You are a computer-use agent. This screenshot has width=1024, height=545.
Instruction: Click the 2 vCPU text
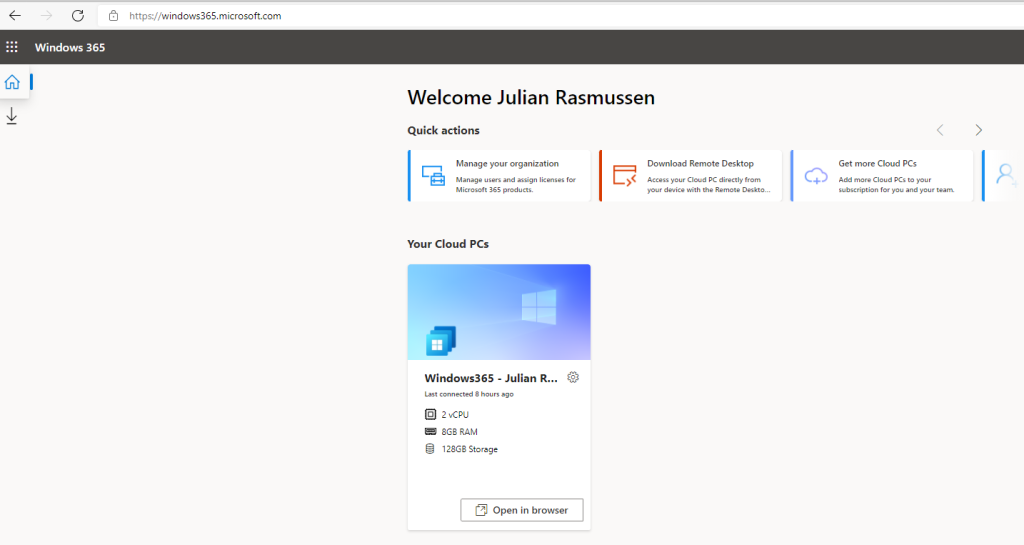click(455, 414)
